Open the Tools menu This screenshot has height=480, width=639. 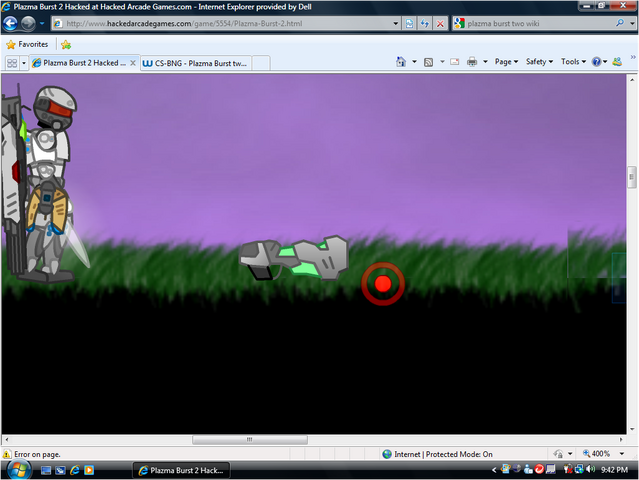pos(573,62)
